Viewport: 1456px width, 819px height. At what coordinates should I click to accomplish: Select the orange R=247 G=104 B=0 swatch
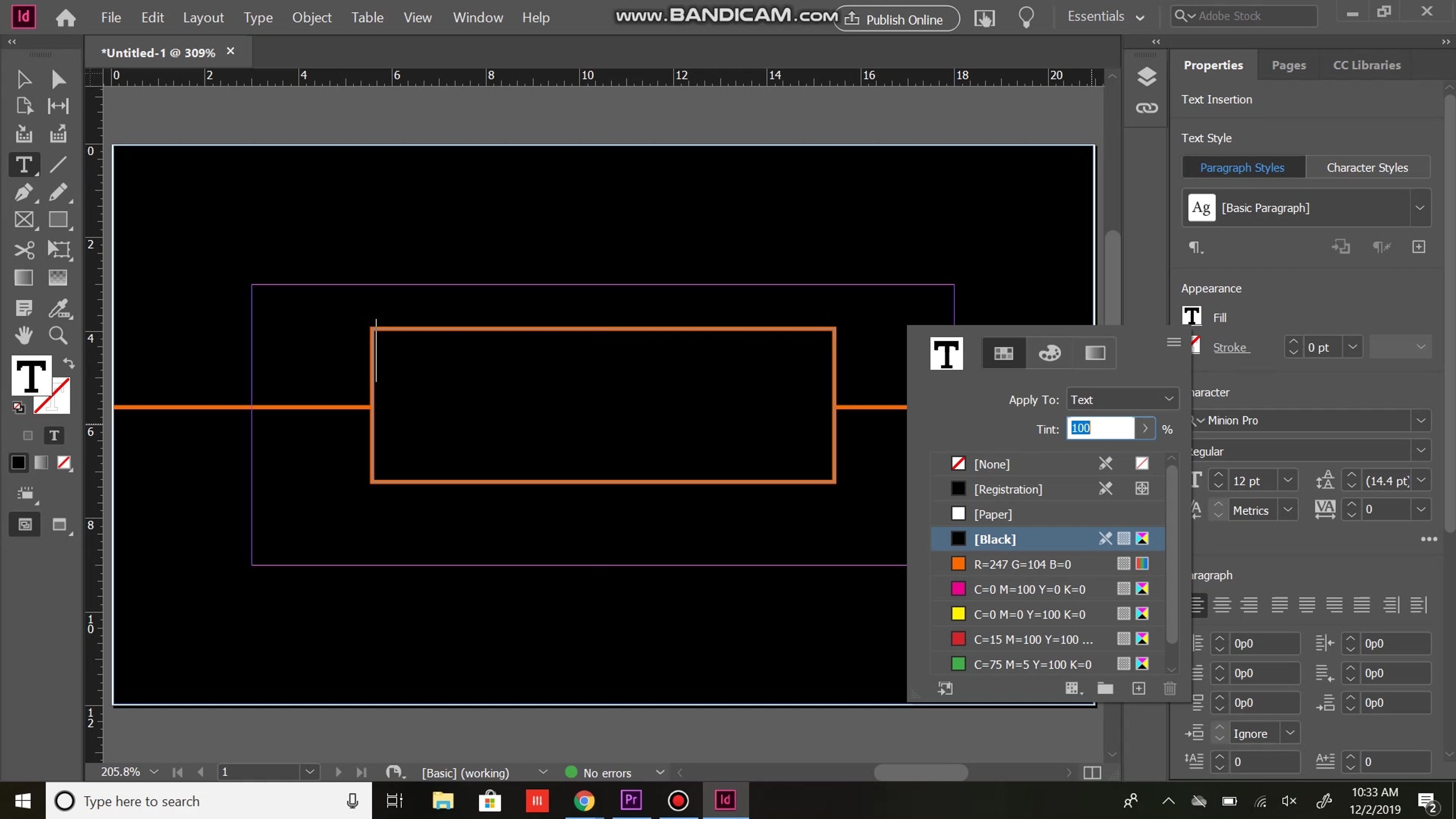tap(1048, 564)
